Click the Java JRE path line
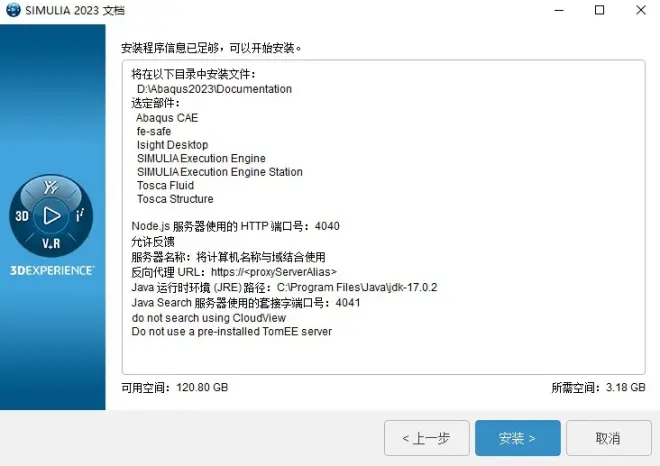This screenshot has width=660, height=466. [284, 288]
